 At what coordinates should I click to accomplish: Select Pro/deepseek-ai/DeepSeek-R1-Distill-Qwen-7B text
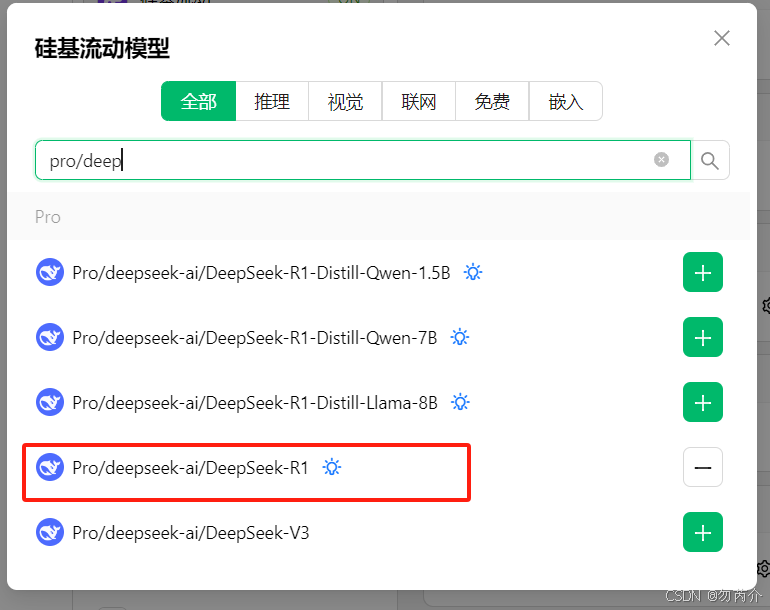[255, 338]
